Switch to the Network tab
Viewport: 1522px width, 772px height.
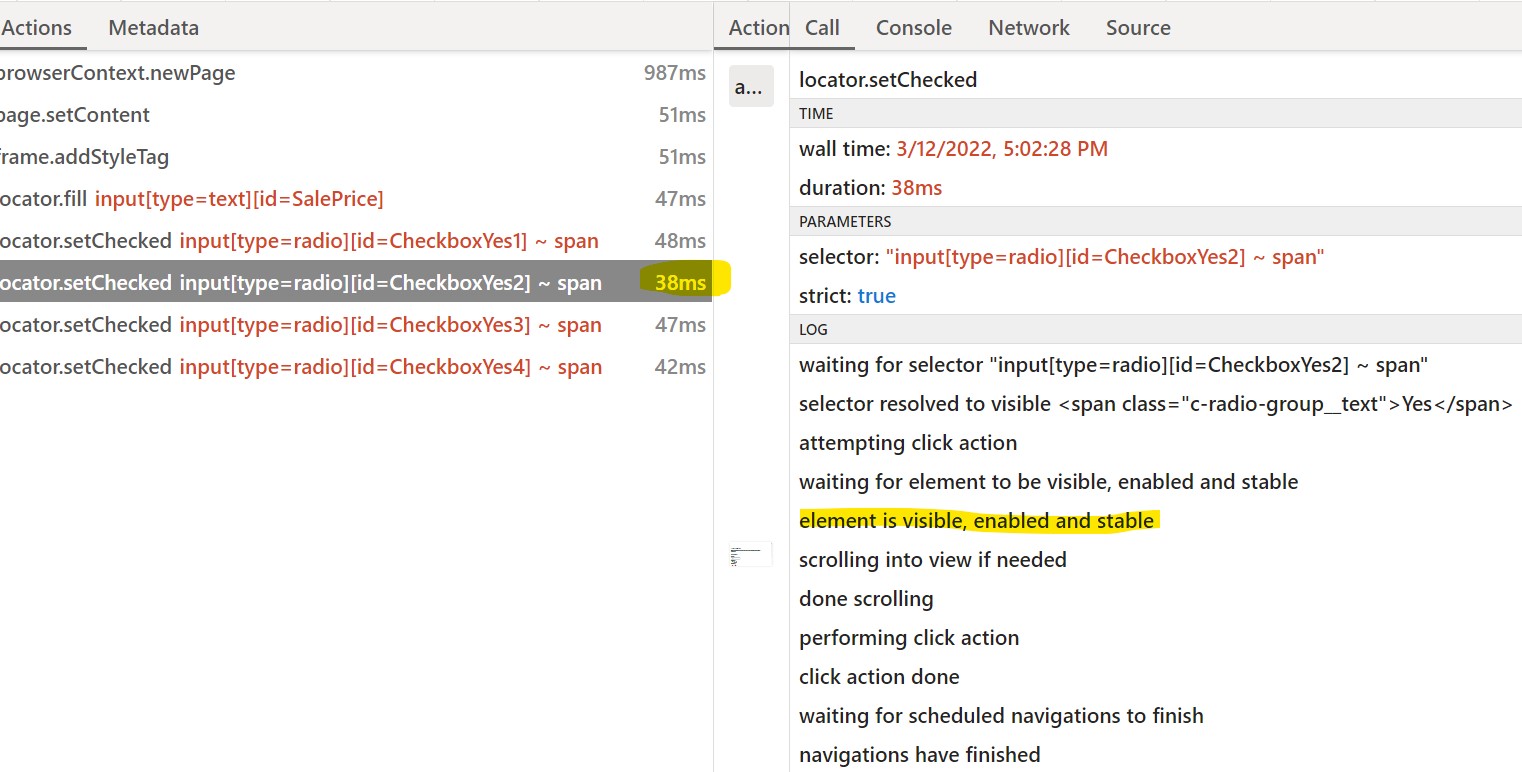click(1028, 27)
